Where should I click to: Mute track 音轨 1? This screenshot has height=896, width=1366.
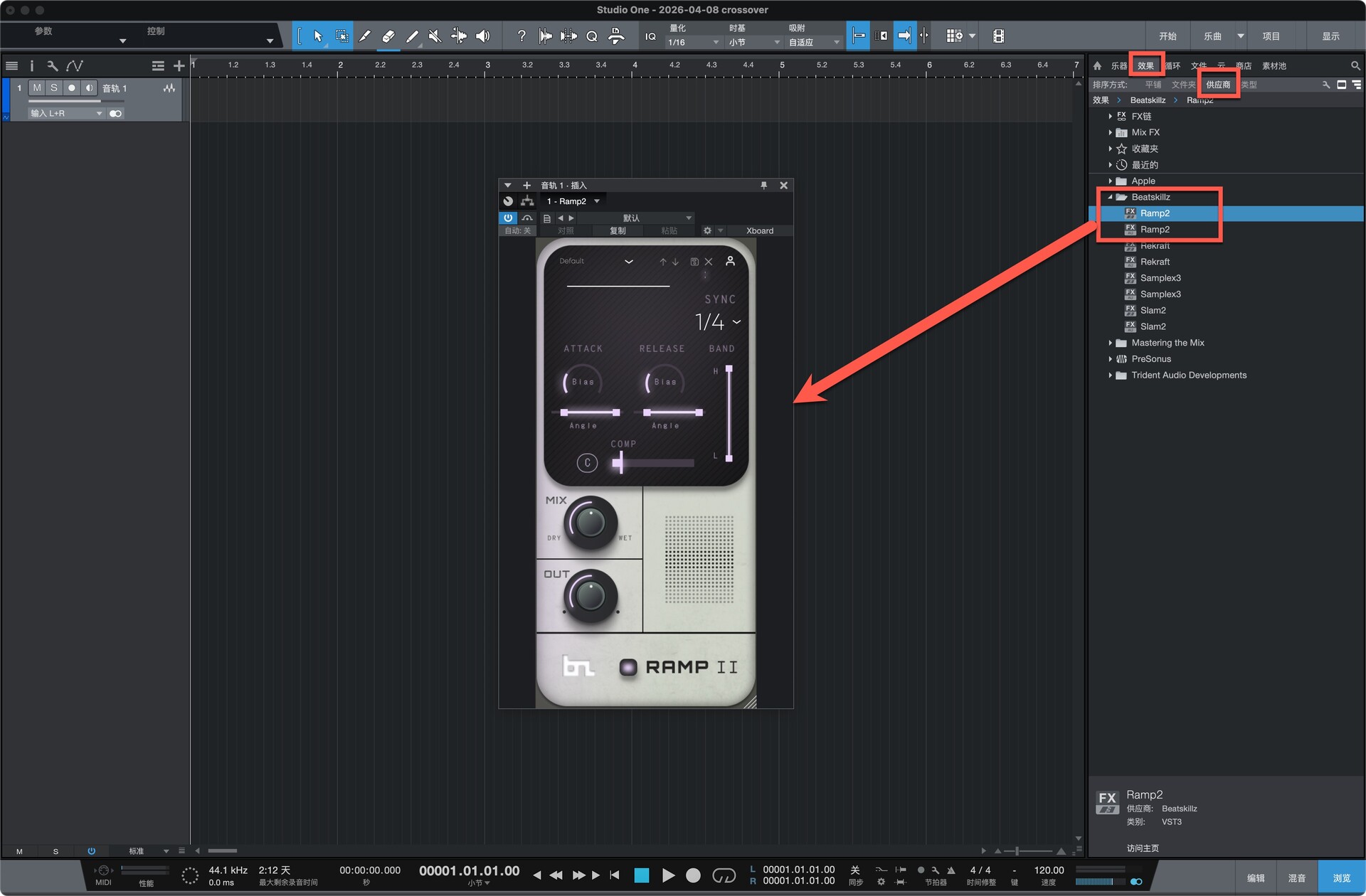click(x=37, y=88)
